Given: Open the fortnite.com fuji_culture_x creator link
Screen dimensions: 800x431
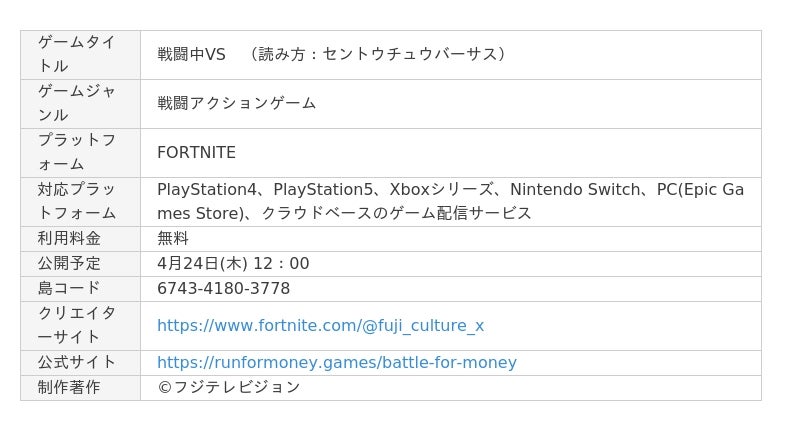Looking at the screenshot, I should pos(320,325).
